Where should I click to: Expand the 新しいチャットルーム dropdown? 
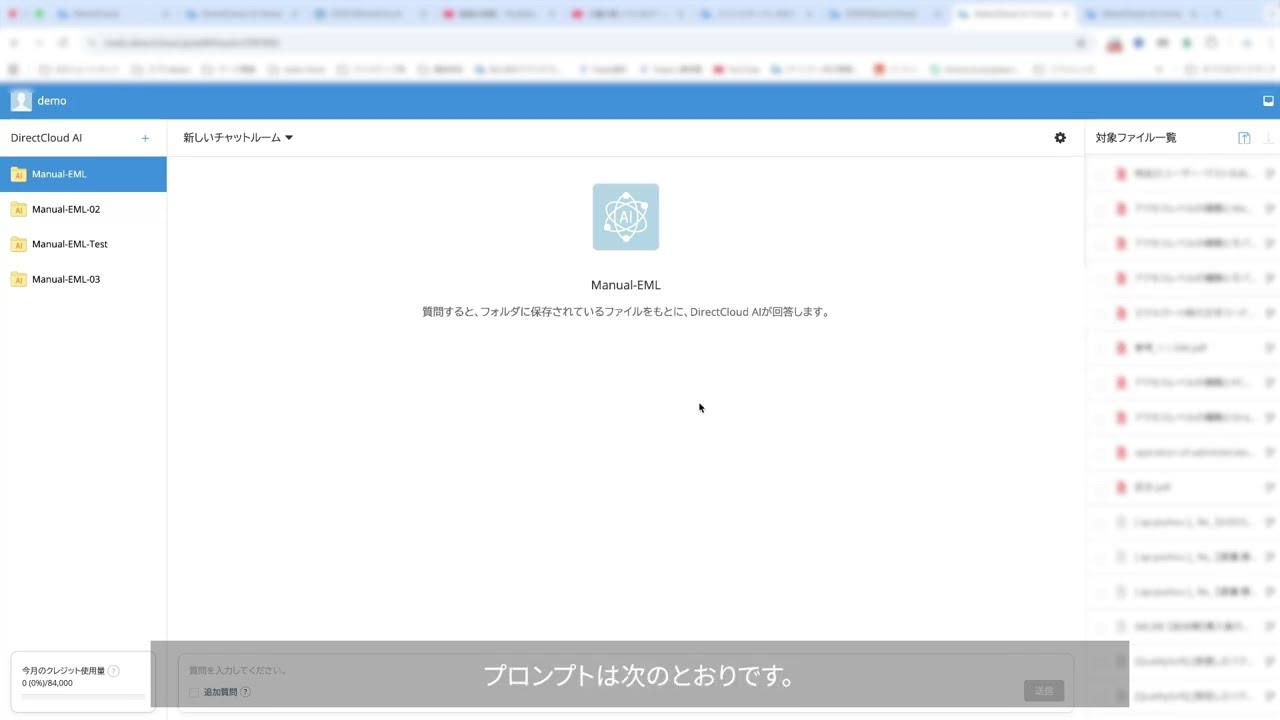click(x=238, y=138)
